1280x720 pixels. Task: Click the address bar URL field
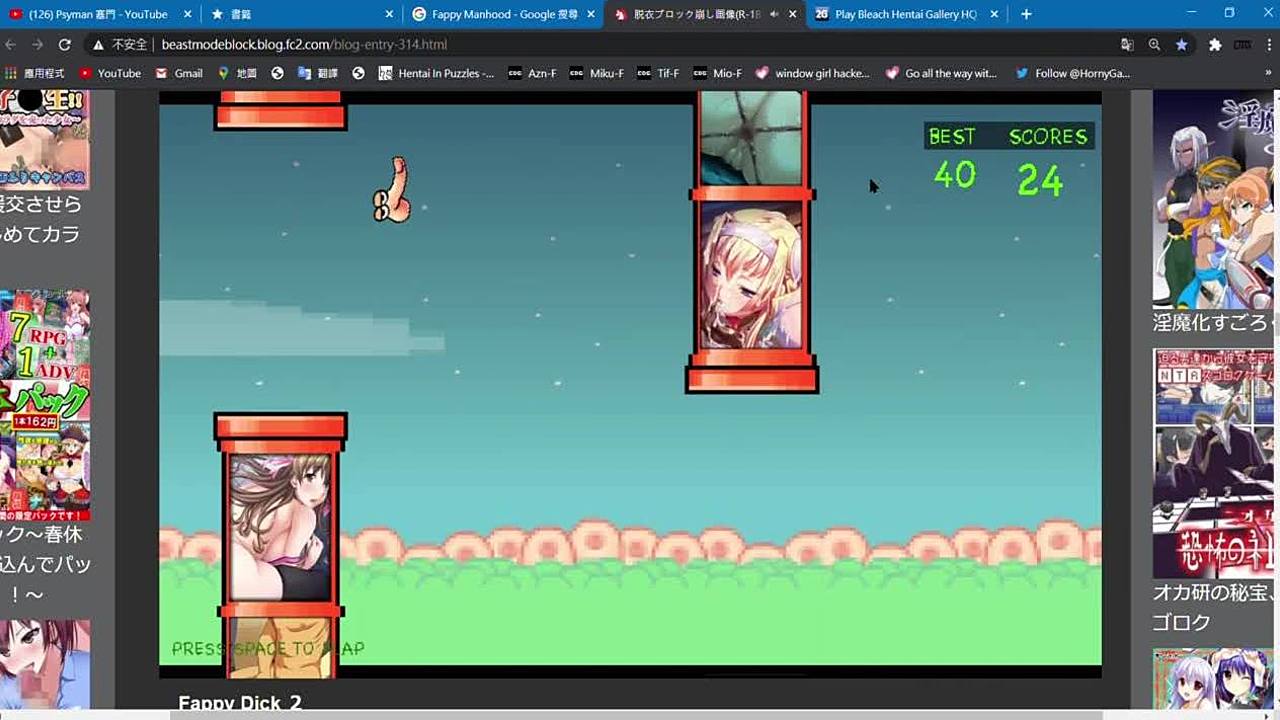tap(600, 45)
